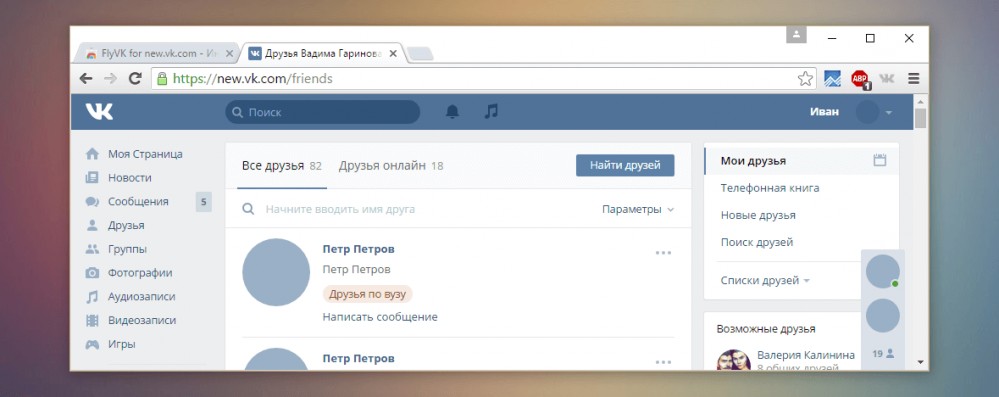Click forward navigation arrow

110,78
